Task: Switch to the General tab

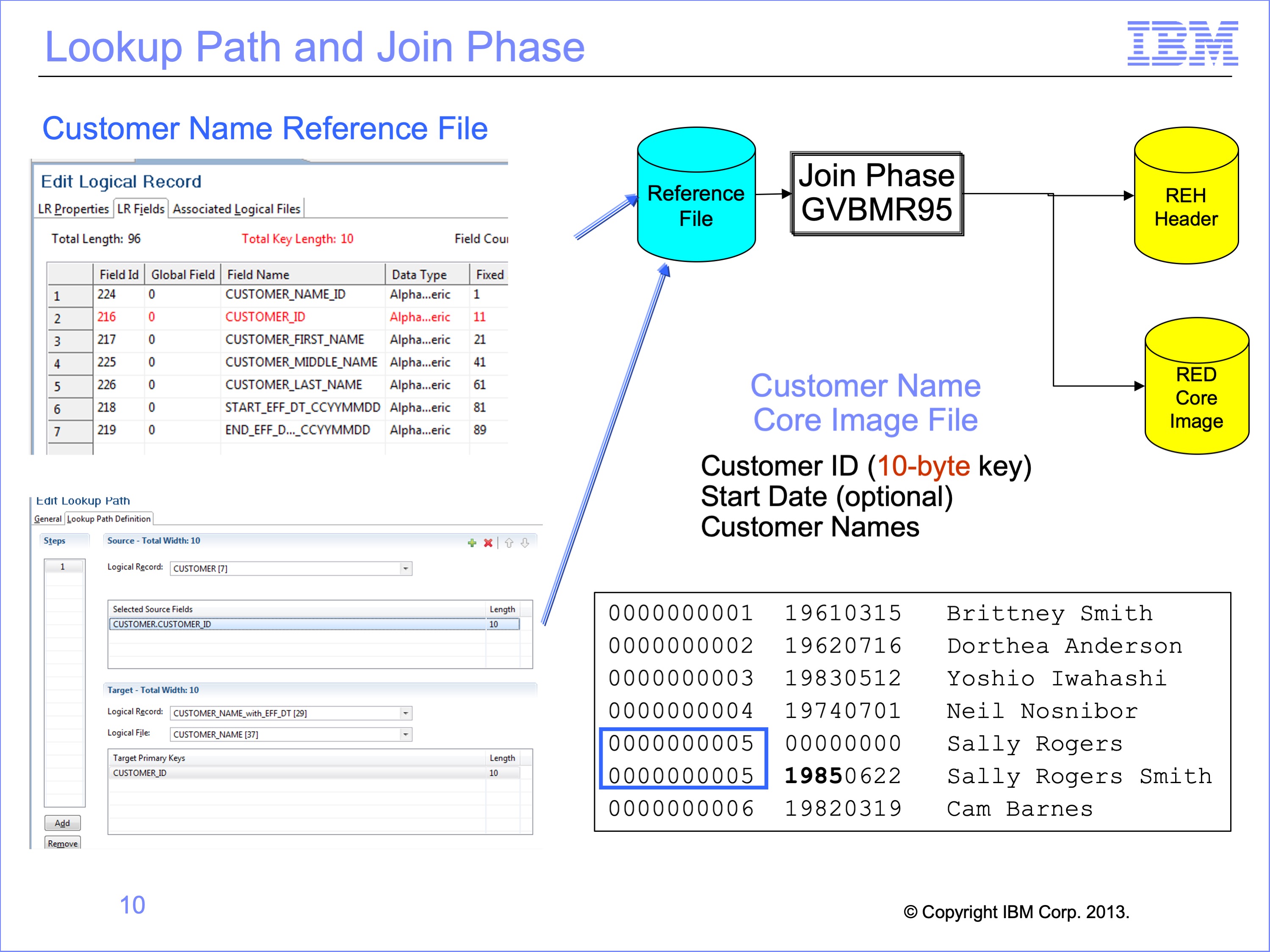Action: tap(48, 519)
